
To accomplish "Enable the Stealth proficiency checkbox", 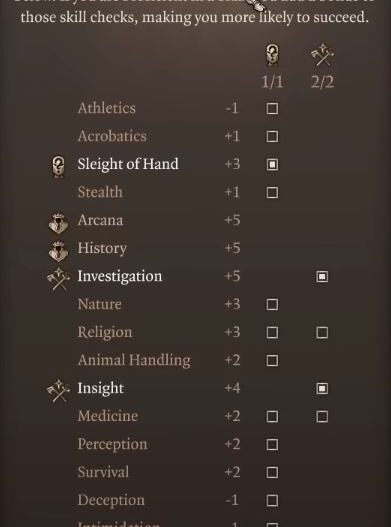I will (x=272, y=193).
